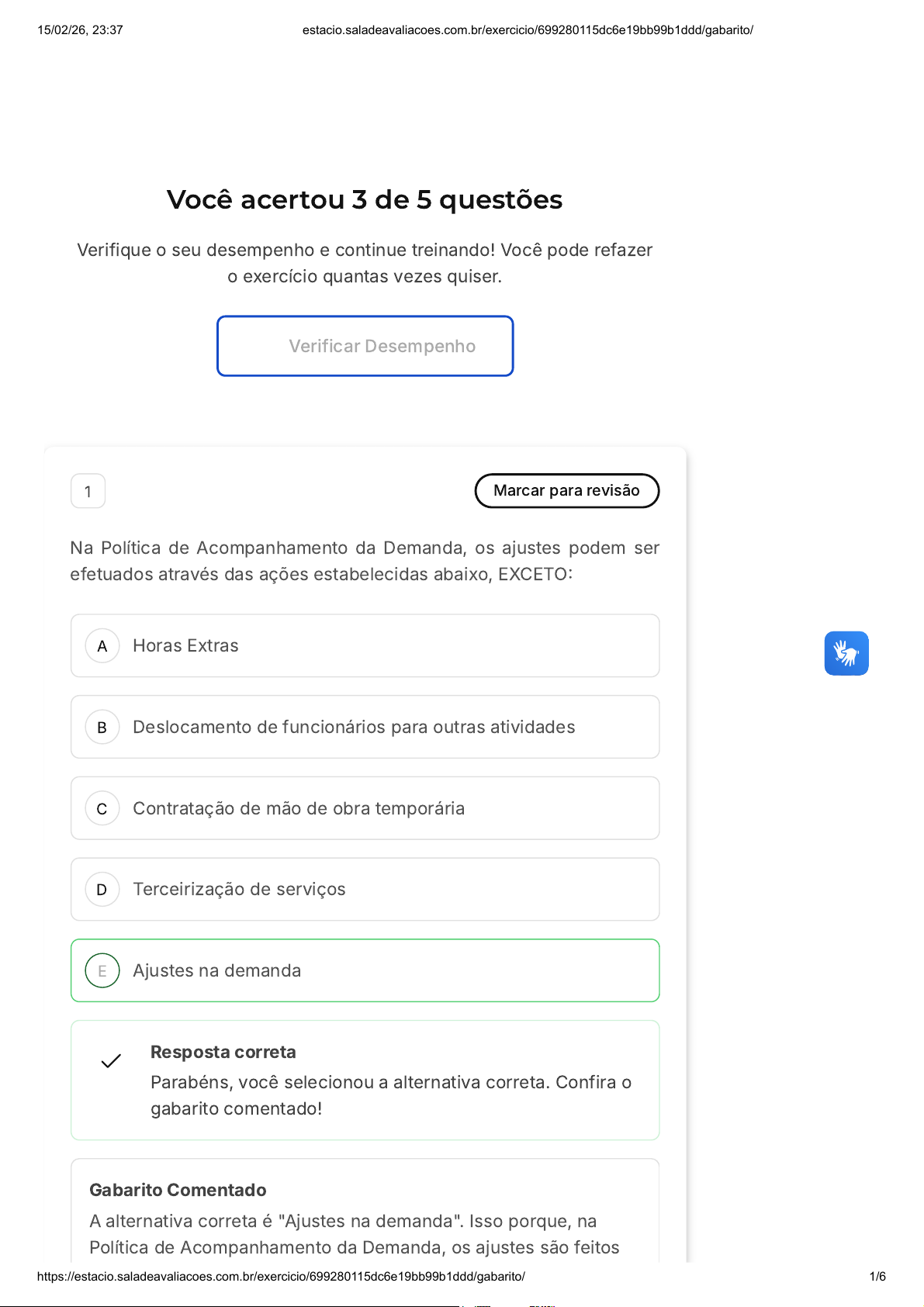Click Terceirização de serviços answer
924x1307 pixels.
click(239, 890)
